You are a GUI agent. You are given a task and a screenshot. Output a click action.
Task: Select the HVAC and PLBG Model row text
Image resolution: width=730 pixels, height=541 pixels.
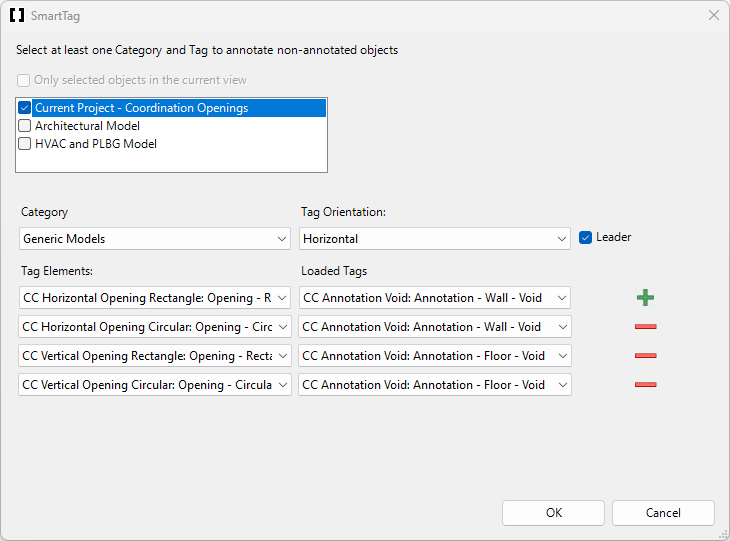96,144
